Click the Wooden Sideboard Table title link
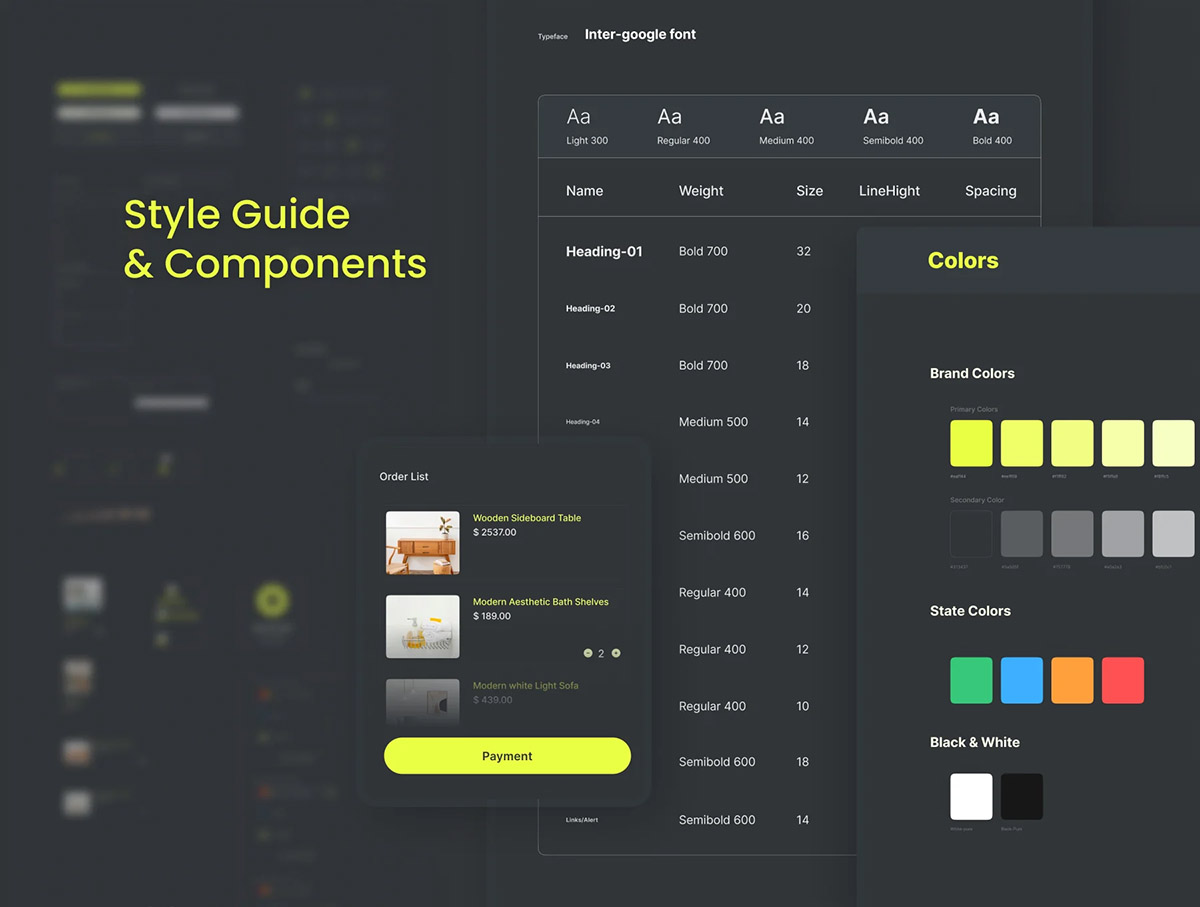The image size is (1200, 907). pyautogui.click(x=527, y=518)
